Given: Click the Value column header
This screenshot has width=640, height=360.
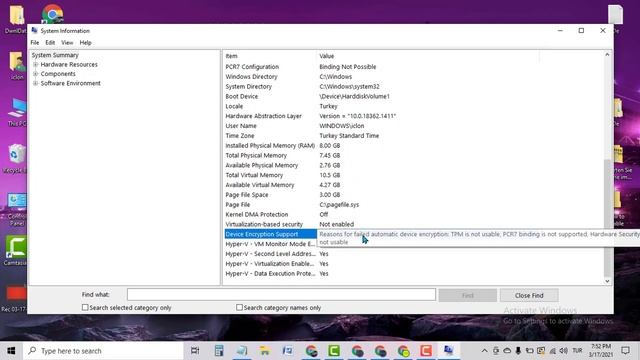Looking at the screenshot, I should 428,56.
